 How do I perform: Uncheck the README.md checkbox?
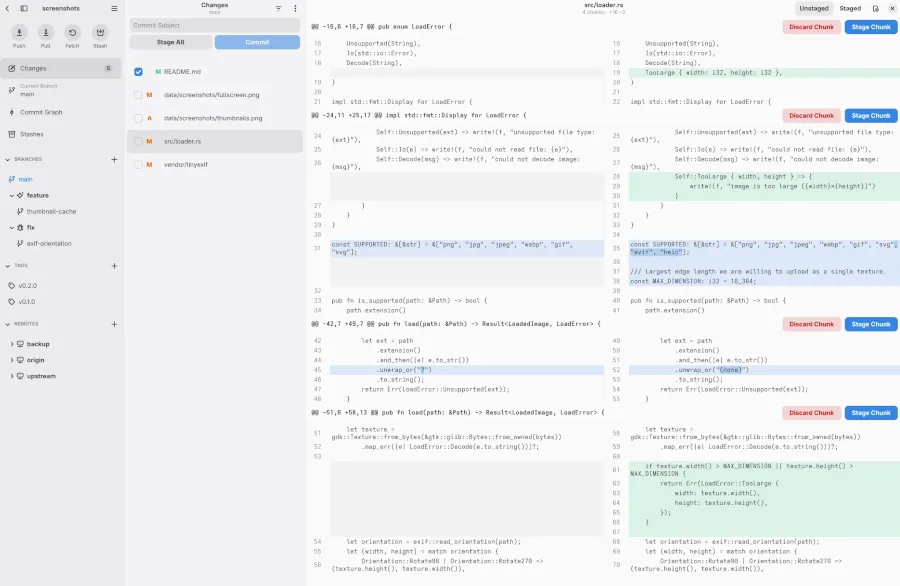[x=138, y=72]
